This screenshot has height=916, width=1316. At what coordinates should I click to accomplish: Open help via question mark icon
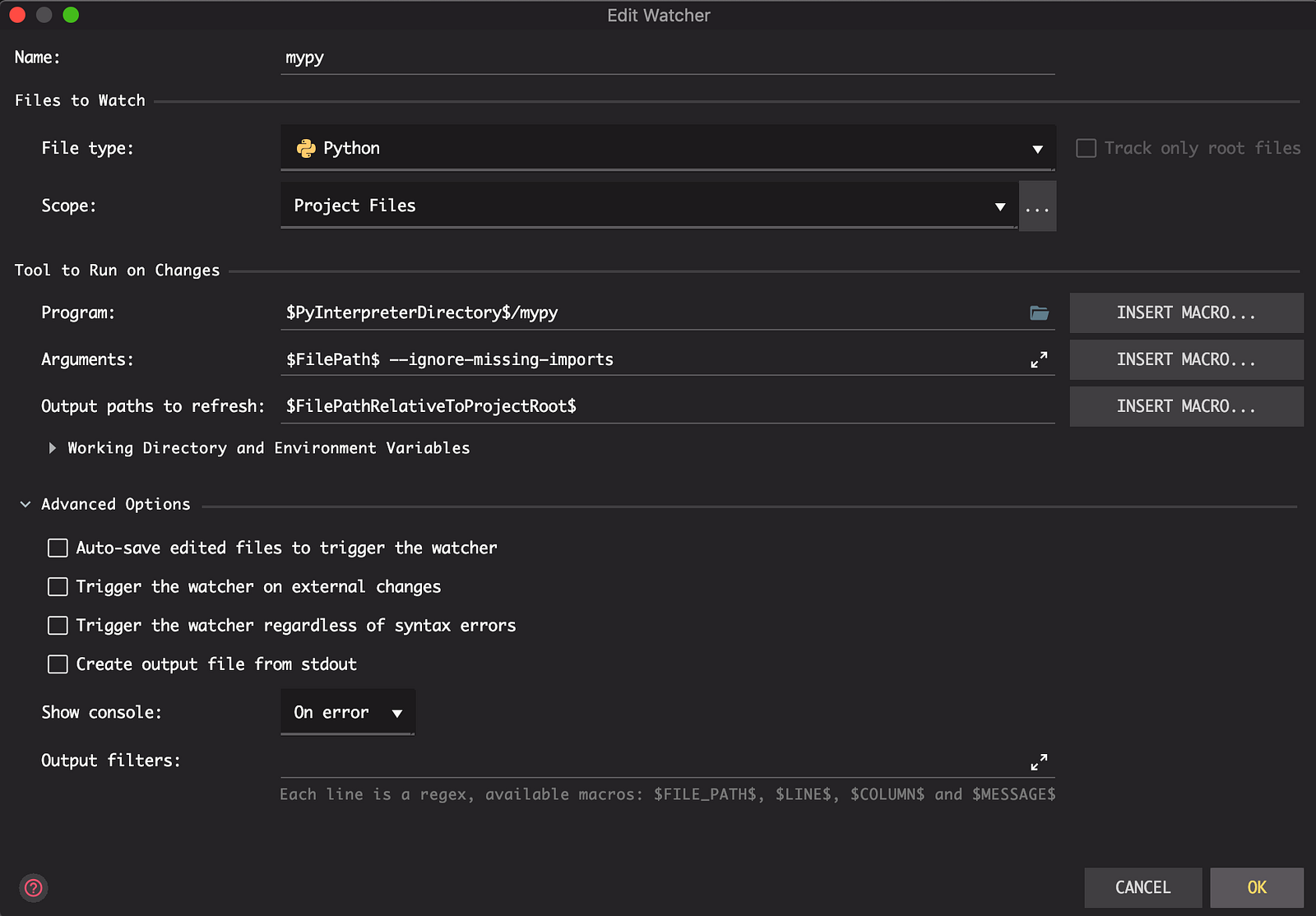(34, 888)
